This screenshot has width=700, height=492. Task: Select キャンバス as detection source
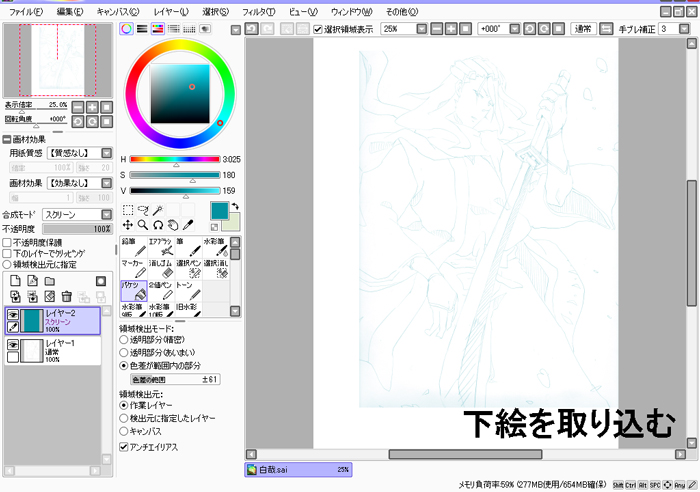124,430
